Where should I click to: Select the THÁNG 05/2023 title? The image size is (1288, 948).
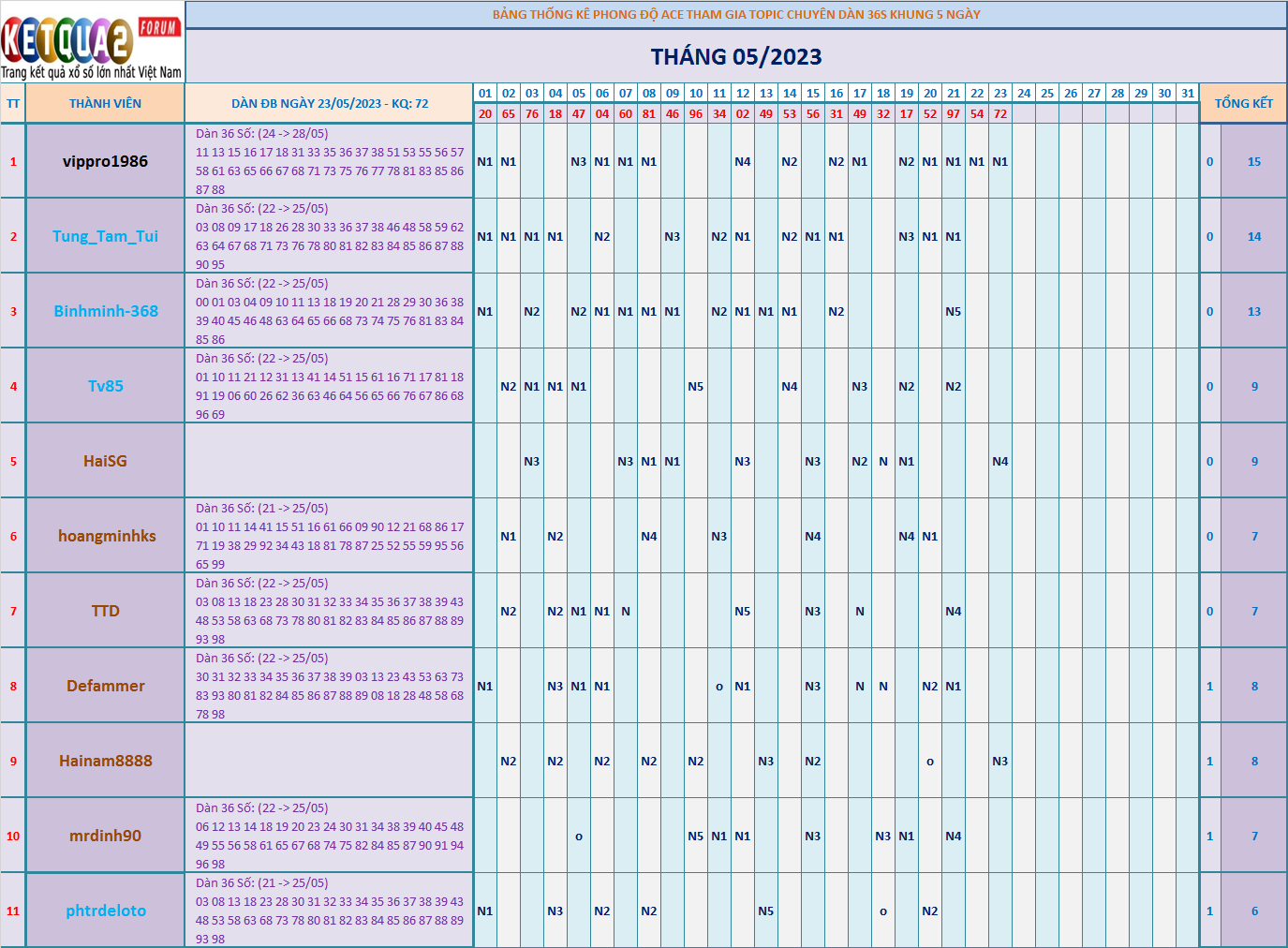[x=736, y=57]
